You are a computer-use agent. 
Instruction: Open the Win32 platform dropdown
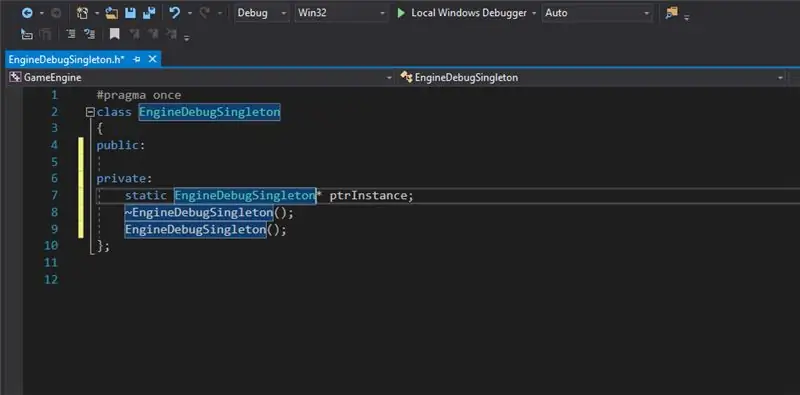click(341, 13)
